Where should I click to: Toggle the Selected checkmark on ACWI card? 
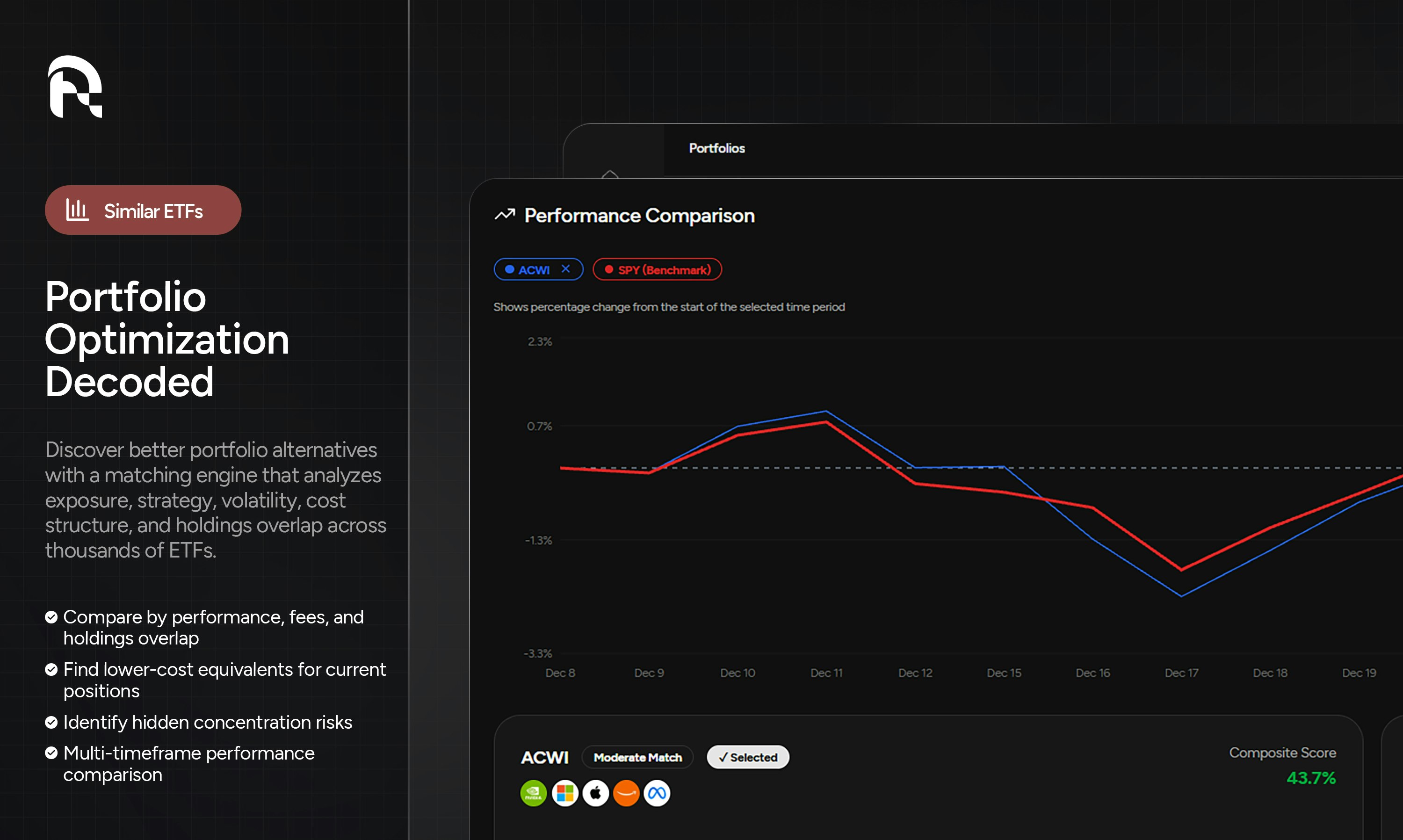tap(748, 757)
